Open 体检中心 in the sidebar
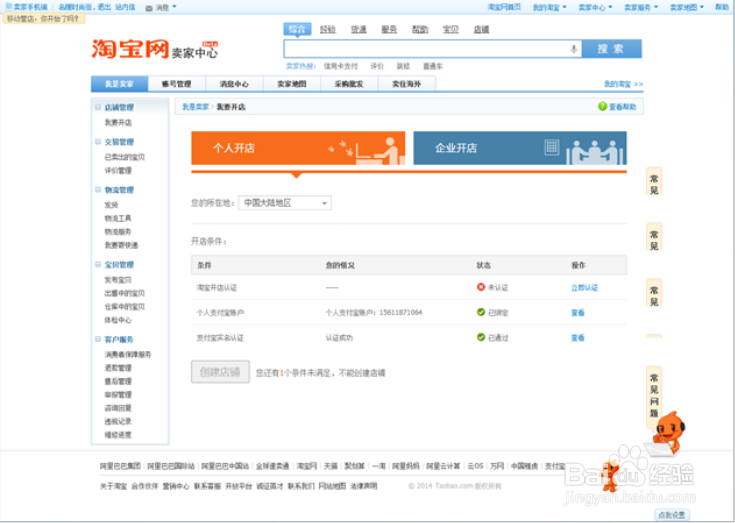735x523 pixels. (x=118, y=320)
